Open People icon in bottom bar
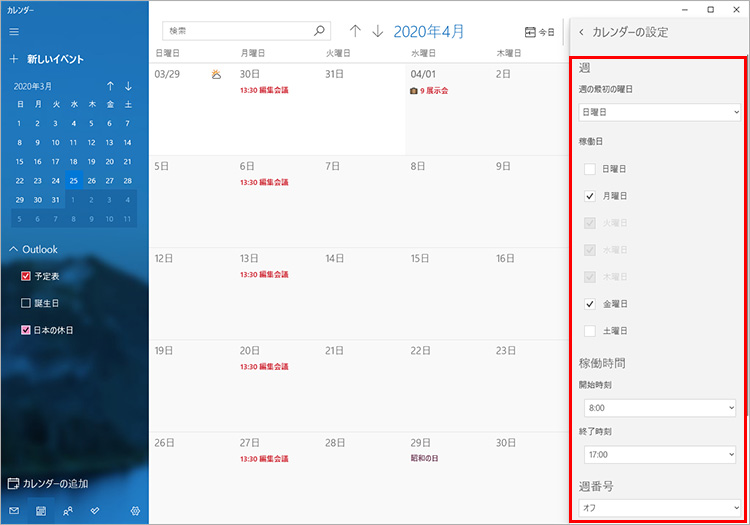 [x=68, y=511]
